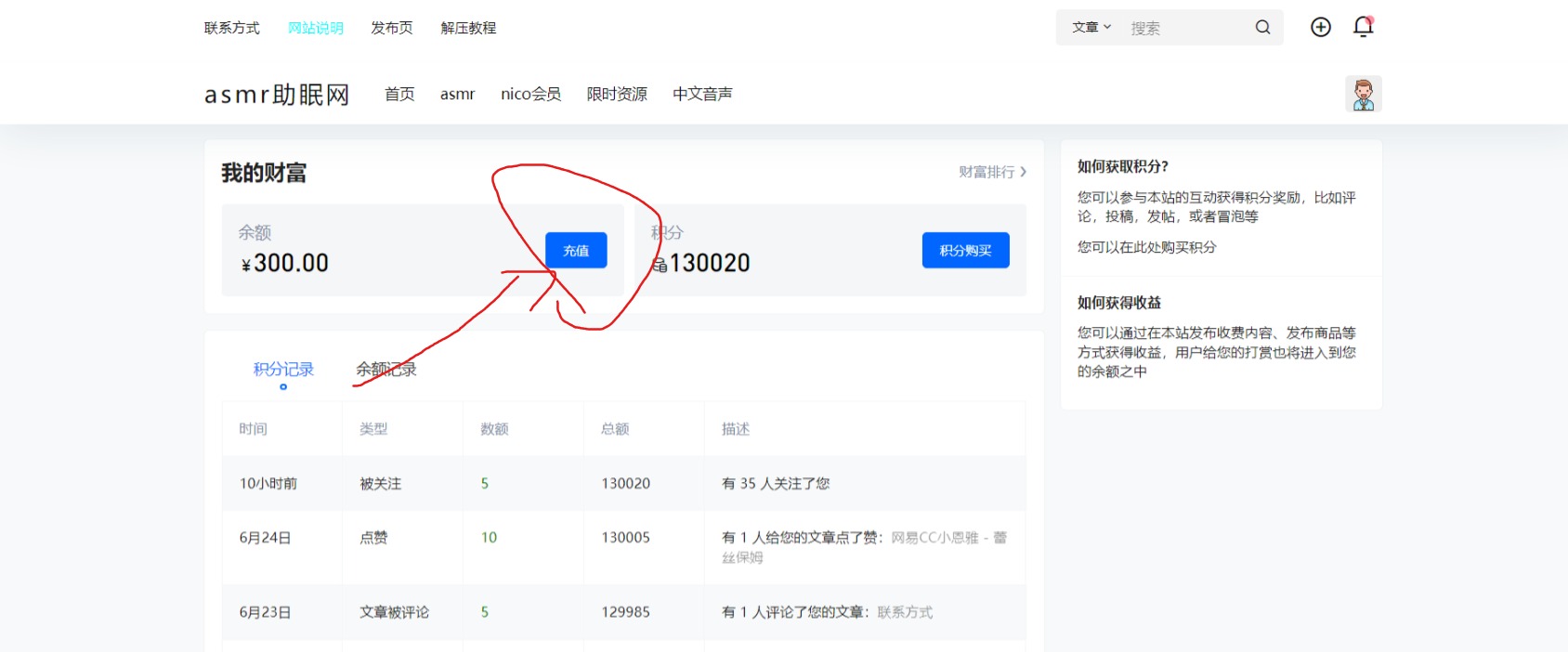Go to the 发布页 link

[x=392, y=28]
